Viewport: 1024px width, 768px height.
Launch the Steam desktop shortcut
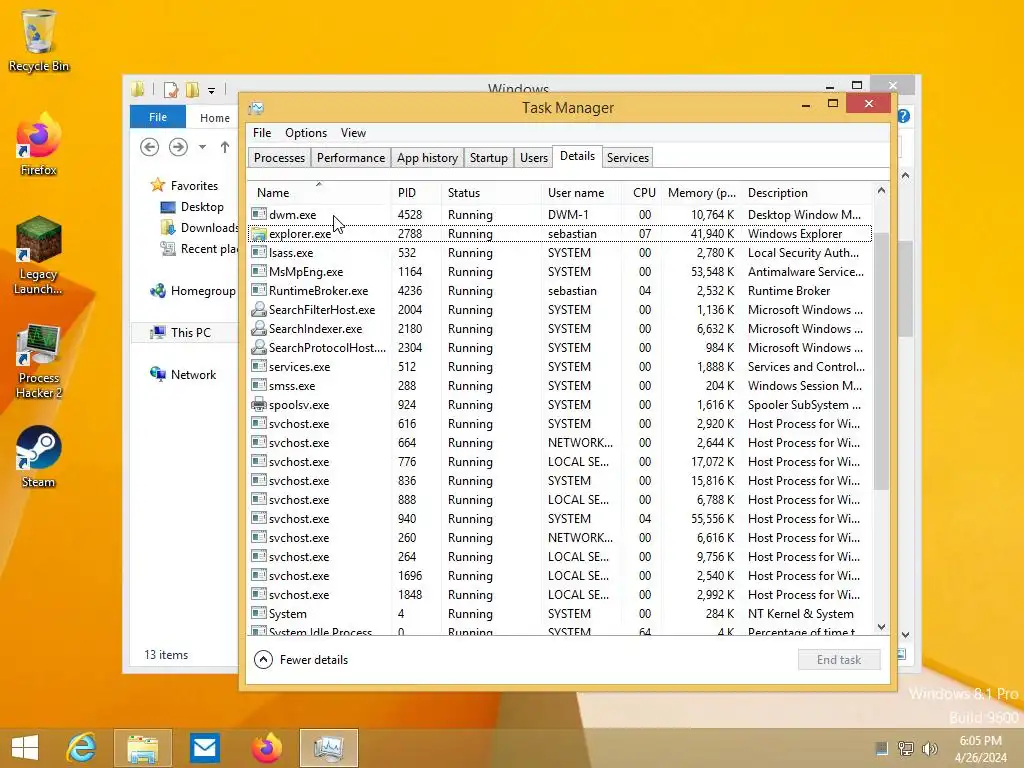38,456
